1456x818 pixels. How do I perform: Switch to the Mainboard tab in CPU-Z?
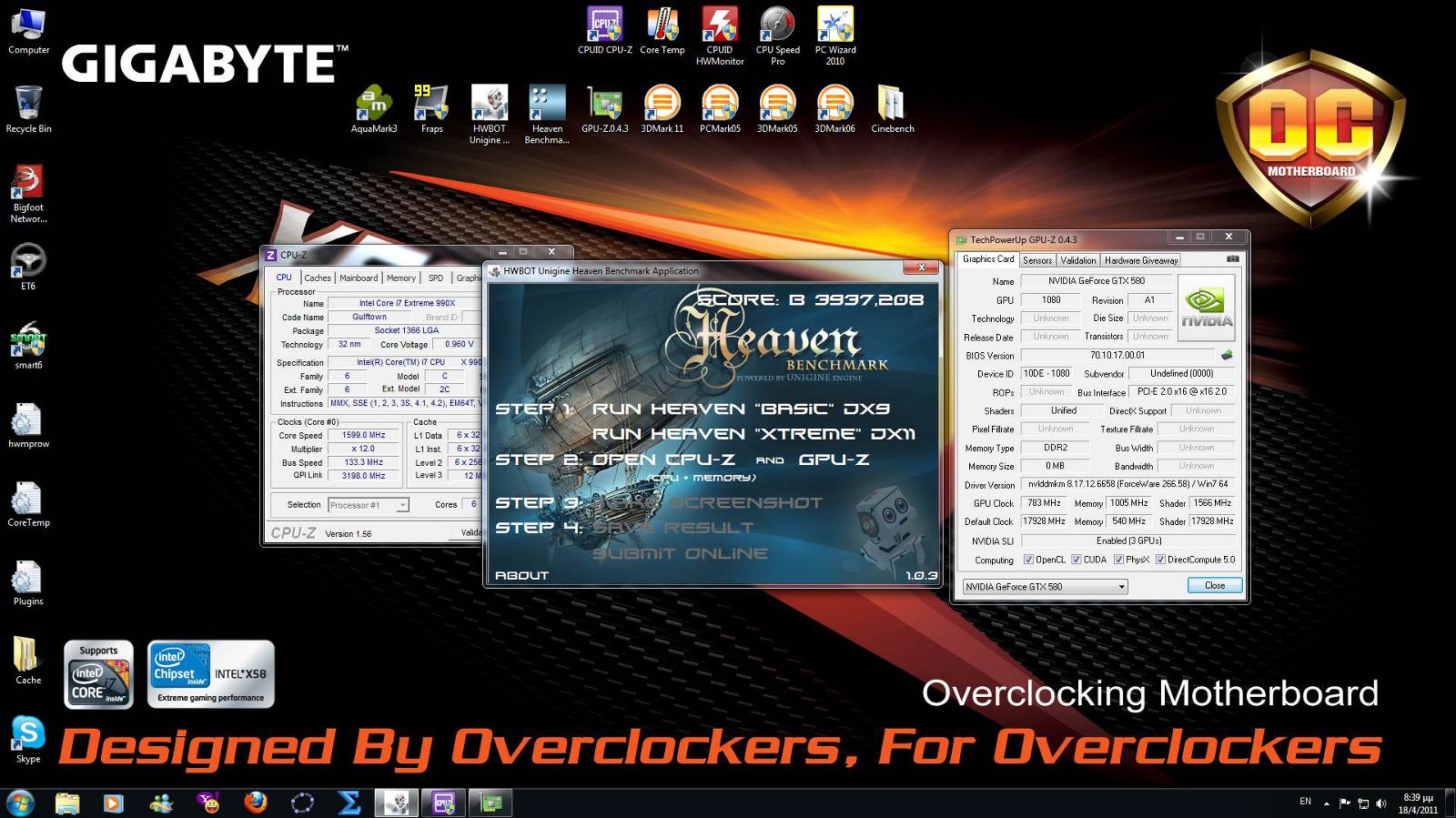(359, 278)
